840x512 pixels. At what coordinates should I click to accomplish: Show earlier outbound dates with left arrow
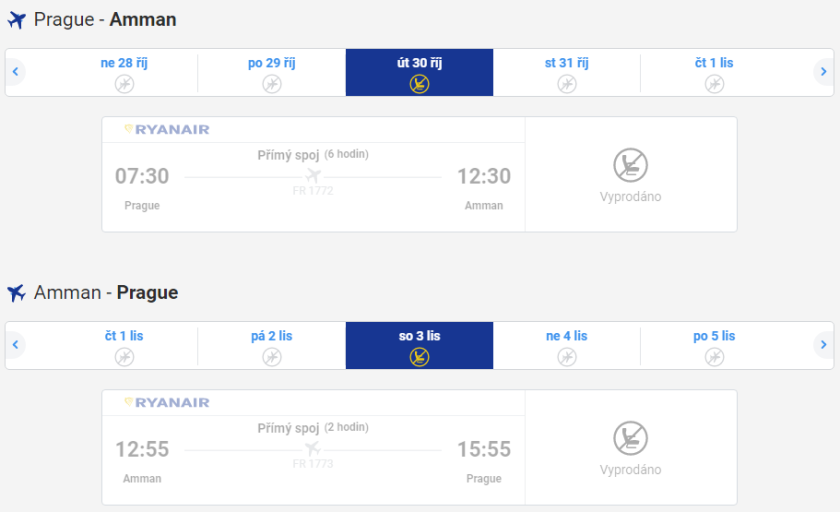coord(15,72)
